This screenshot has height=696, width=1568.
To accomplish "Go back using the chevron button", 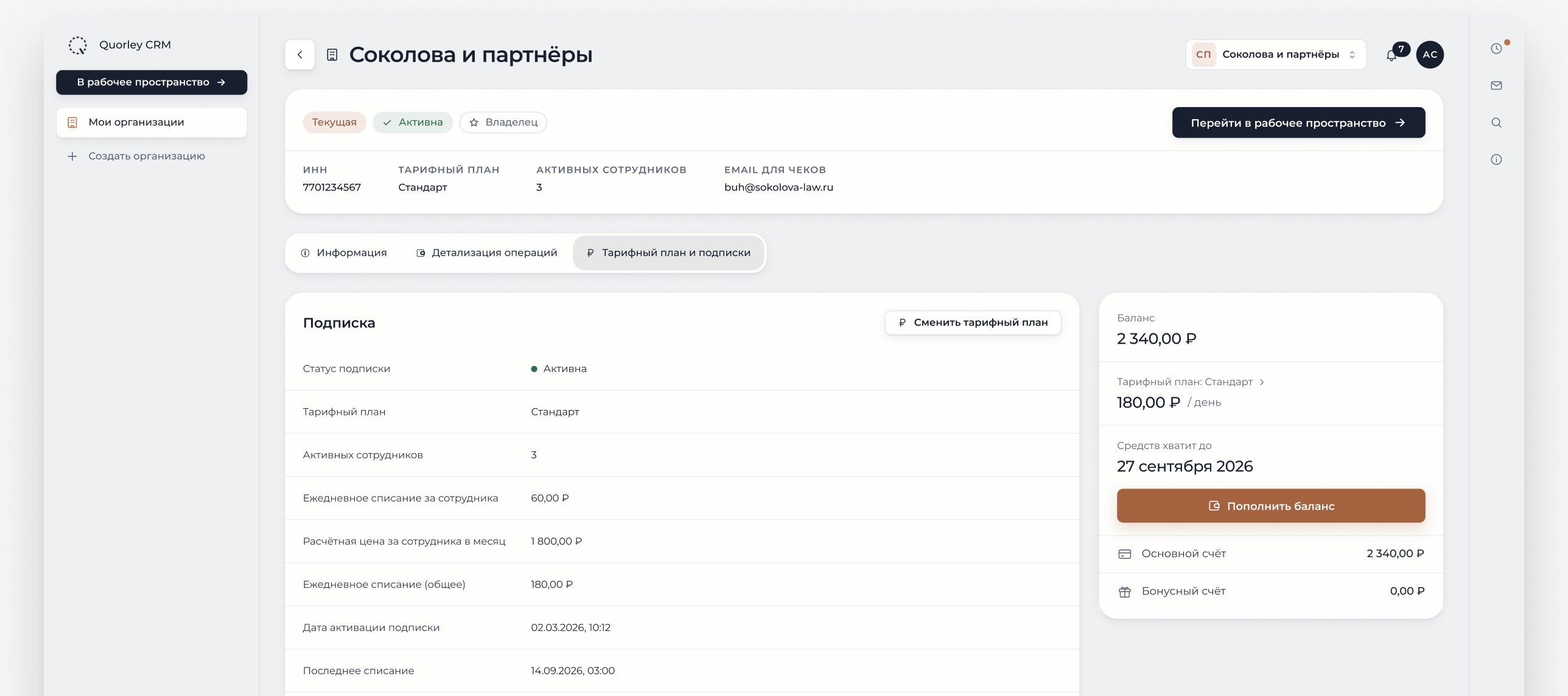I will click(299, 55).
